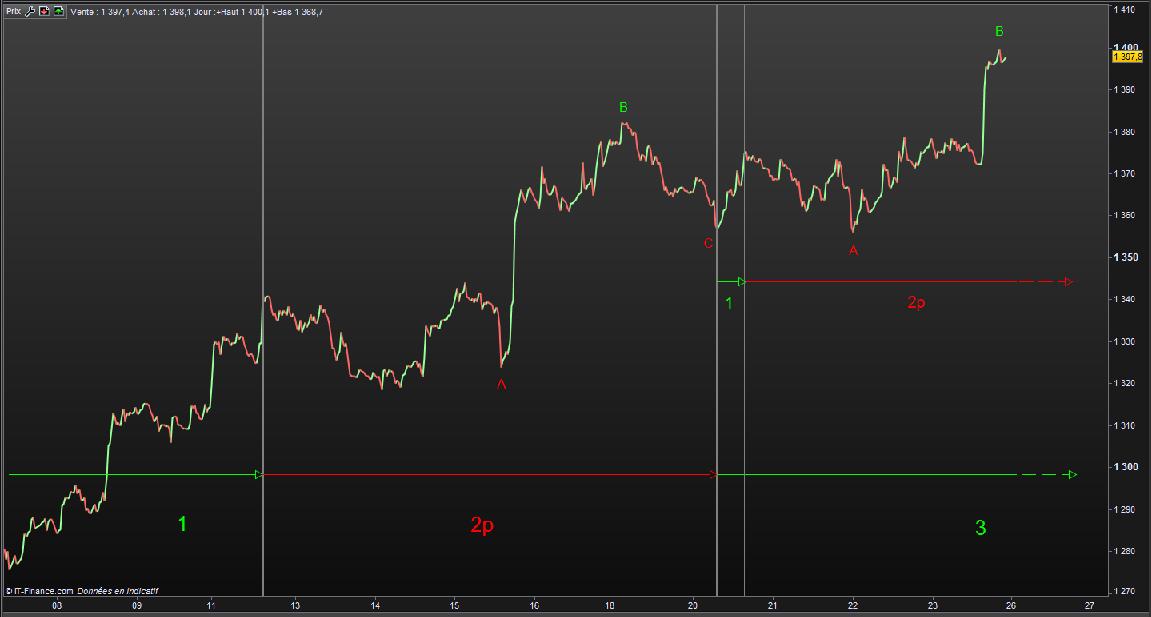Click red arrowhead ending long 2p line

click(713, 474)
